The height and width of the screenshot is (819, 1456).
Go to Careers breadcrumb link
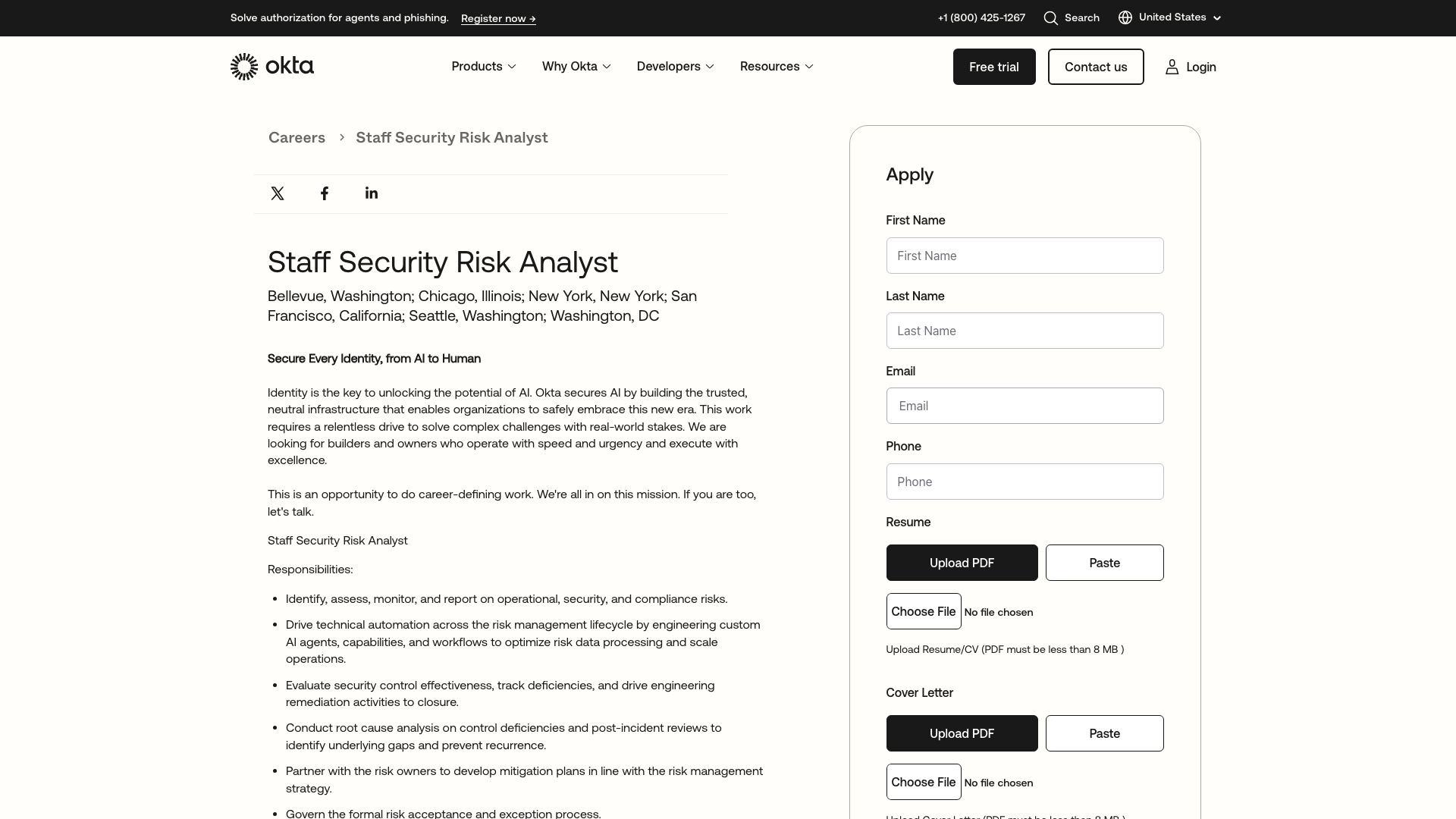coord(297,137)
